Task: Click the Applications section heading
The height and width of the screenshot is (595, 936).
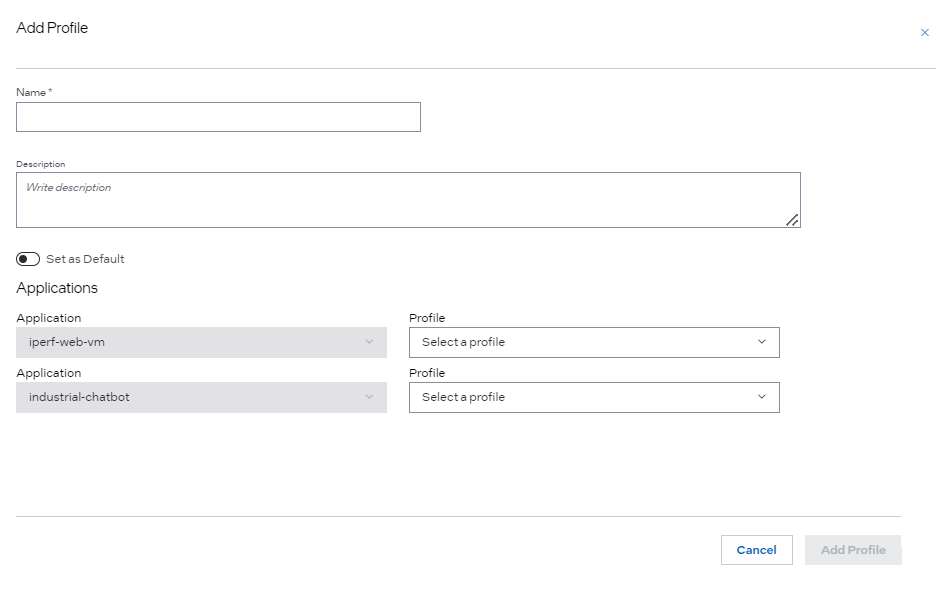Action: [x=57, y=288]
